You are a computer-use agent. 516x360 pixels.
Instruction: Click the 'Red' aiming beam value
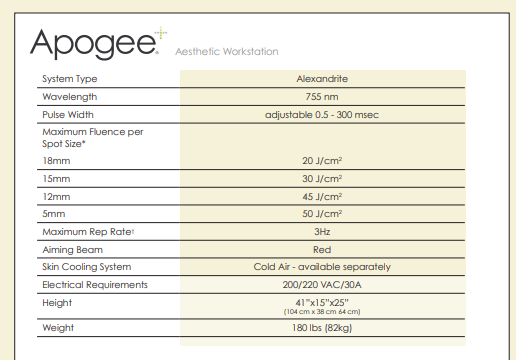[322, 250]
